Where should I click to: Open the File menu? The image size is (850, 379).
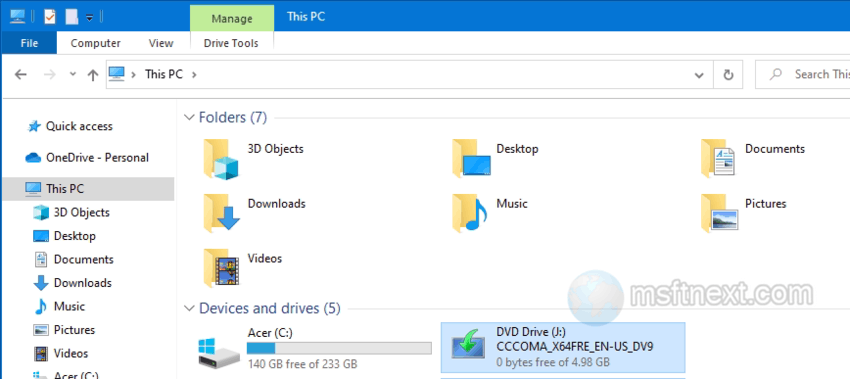[29, 43]
